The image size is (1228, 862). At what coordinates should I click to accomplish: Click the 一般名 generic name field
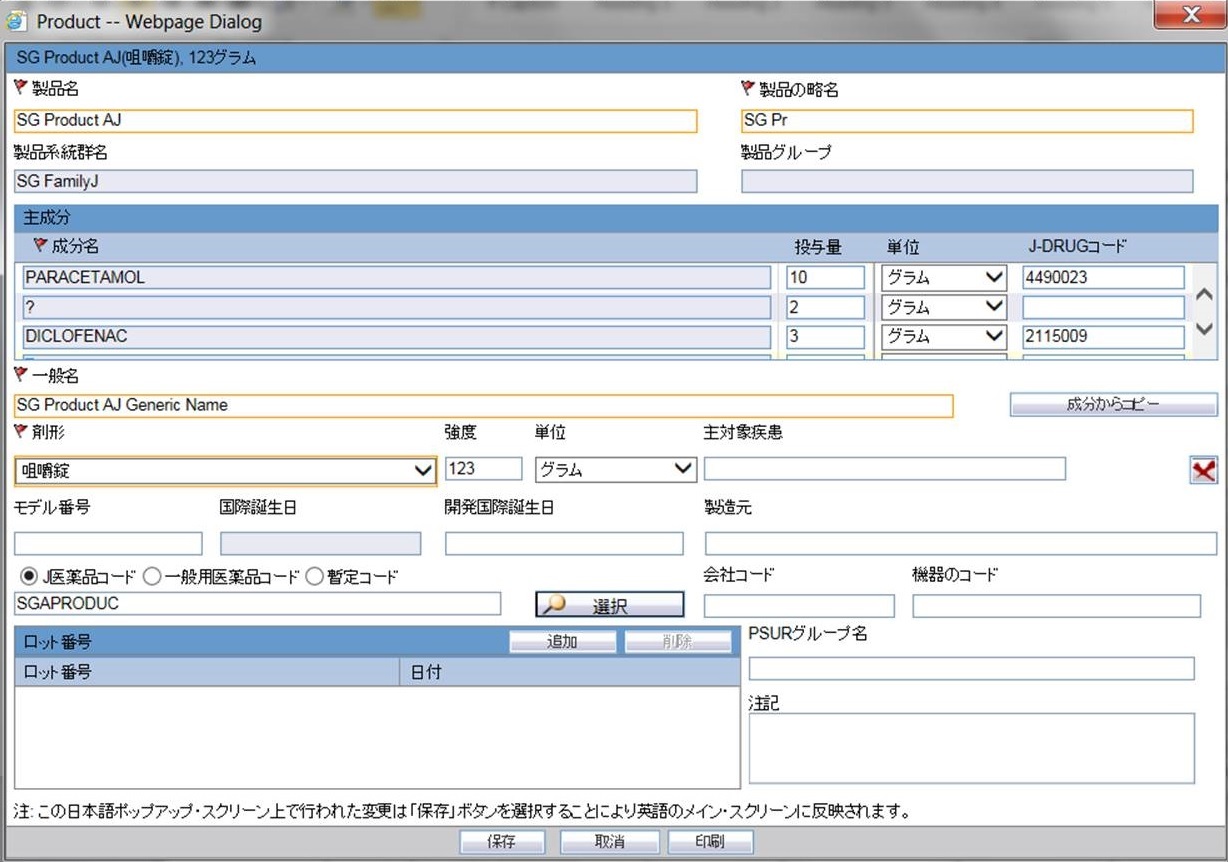coord(483,405)
